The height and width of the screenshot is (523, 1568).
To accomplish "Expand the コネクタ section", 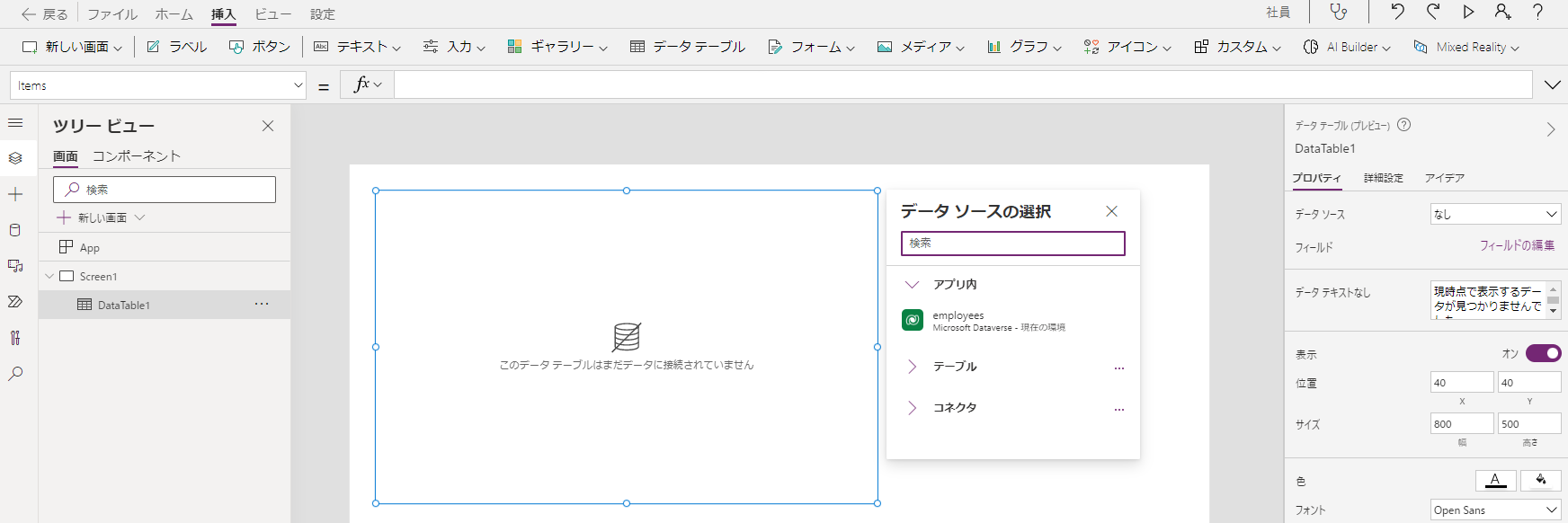I will pos(912,408).
